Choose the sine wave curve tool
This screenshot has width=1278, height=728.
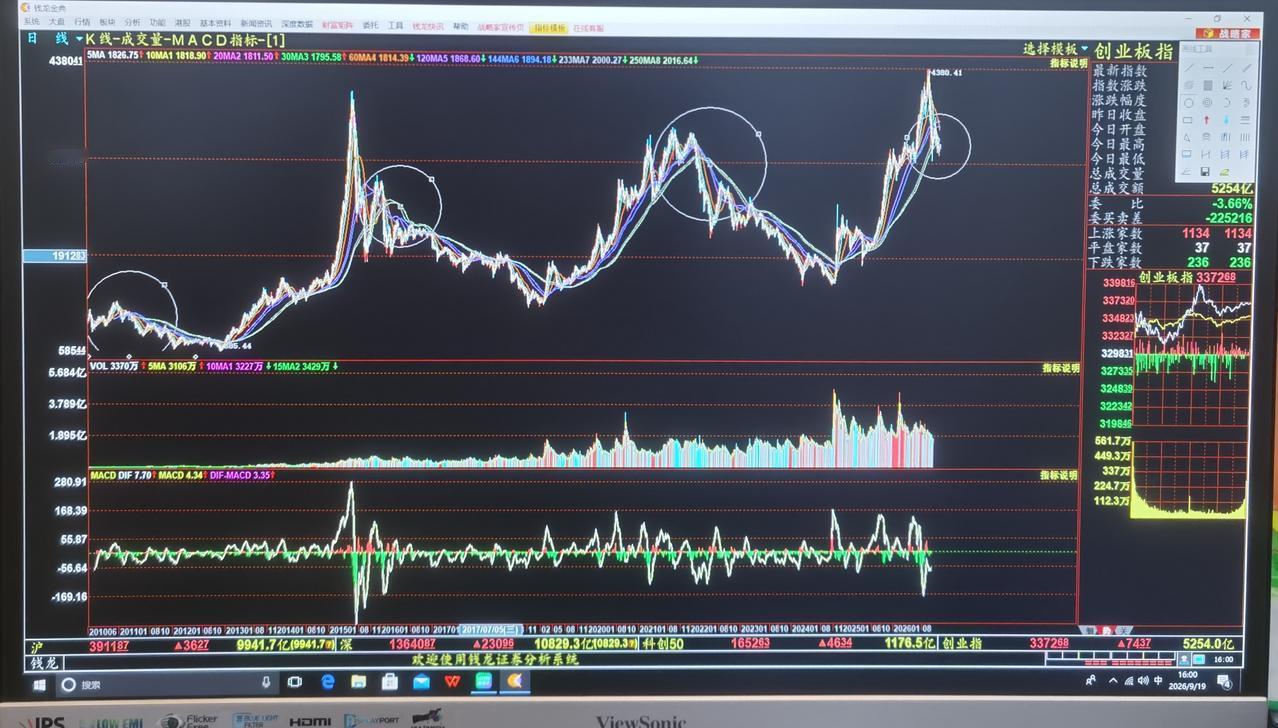pyautogui.click(x=1246, y=85)
